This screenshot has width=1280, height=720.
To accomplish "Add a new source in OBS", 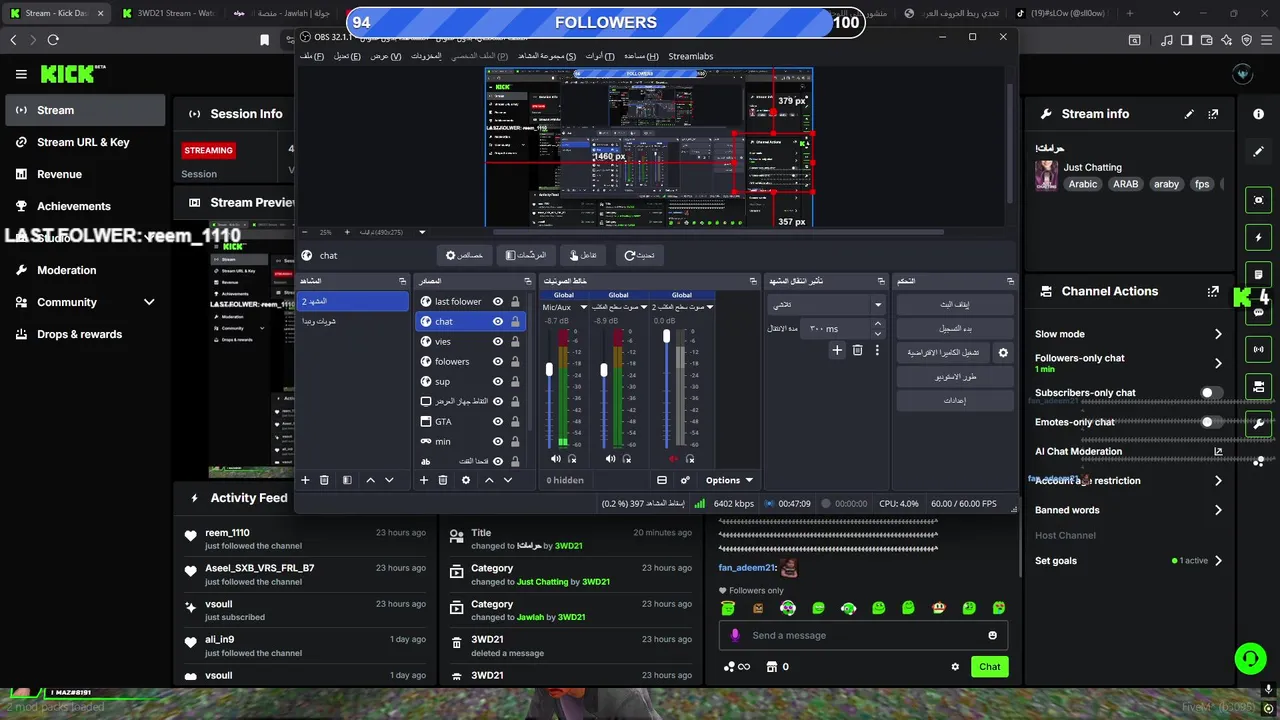I will 424,480.
